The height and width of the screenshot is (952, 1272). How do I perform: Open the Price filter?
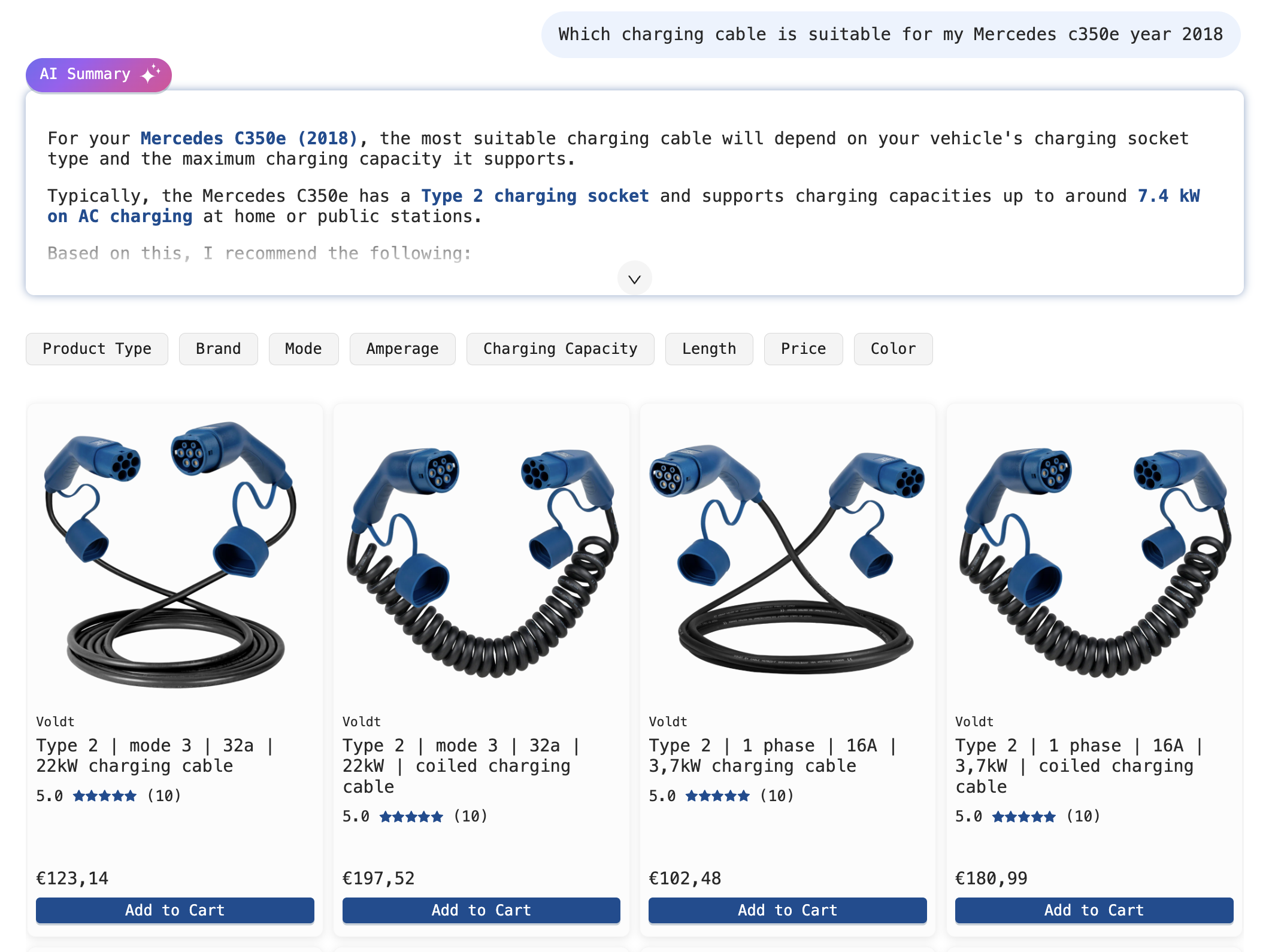pyautogui.click(x=803, y=348)
